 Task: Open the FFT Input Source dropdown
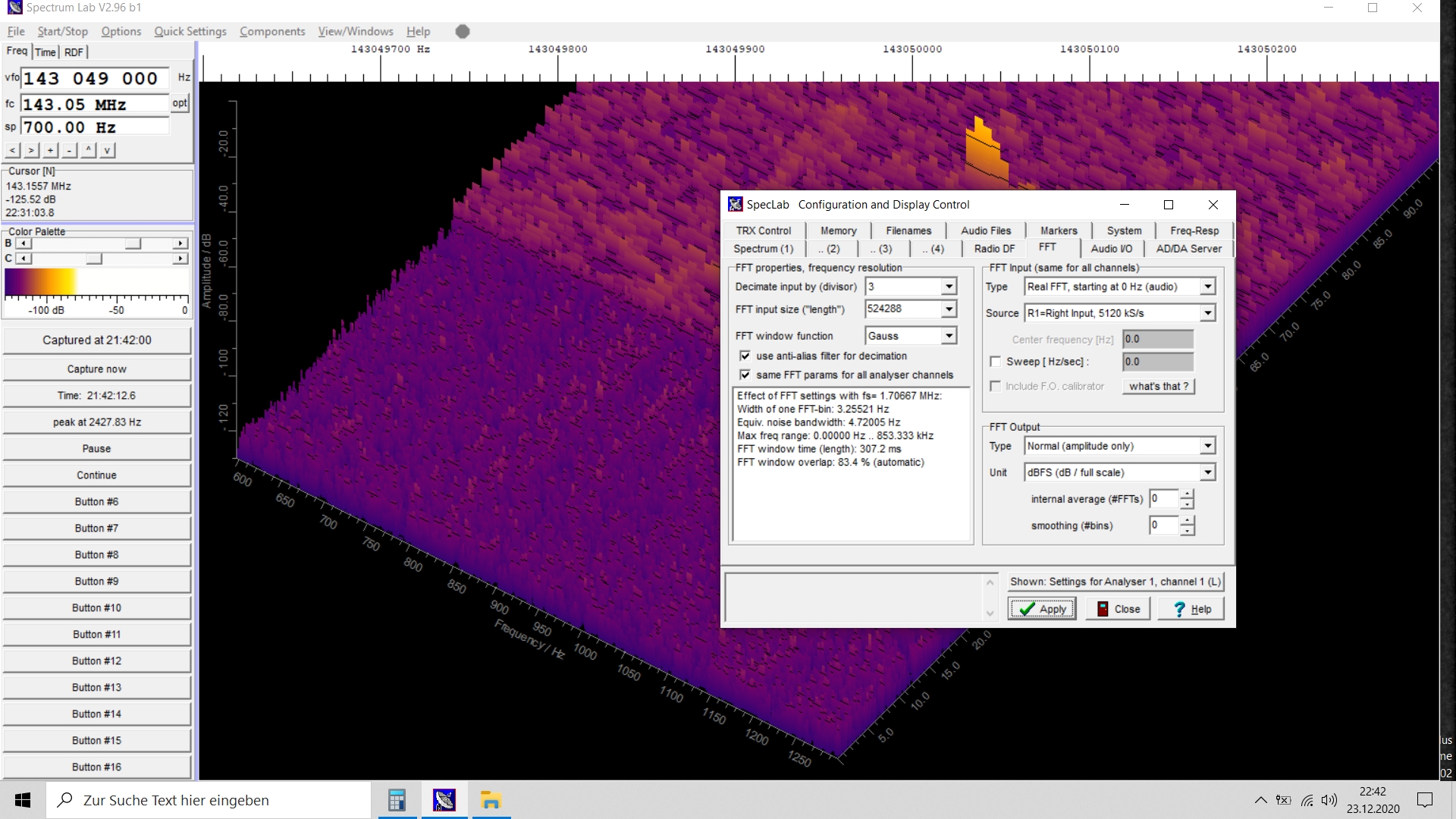(x=1207, y=313)
